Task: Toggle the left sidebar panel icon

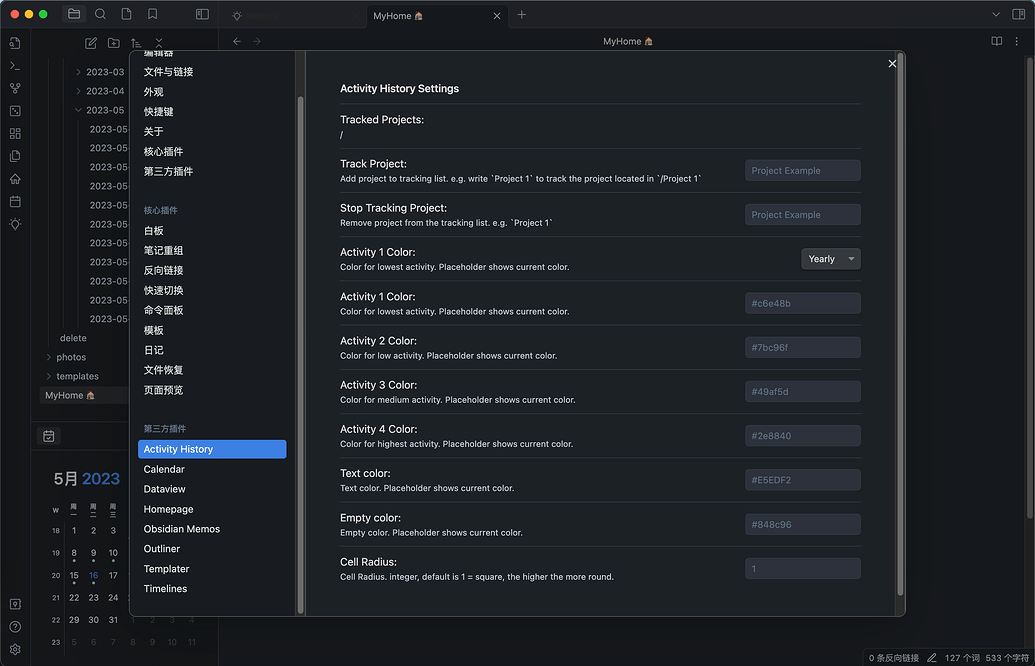Action: (202, 14)
